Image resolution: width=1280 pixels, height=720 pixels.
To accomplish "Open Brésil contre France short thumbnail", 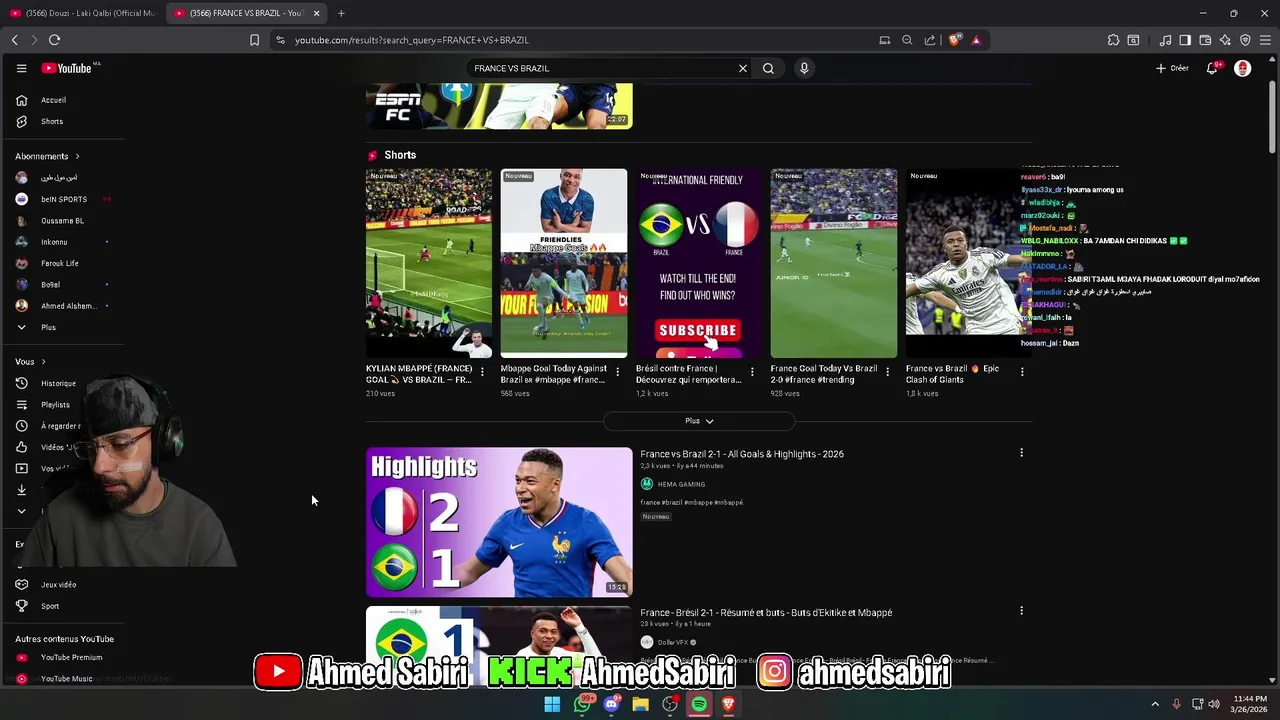I will pos(699,263).
